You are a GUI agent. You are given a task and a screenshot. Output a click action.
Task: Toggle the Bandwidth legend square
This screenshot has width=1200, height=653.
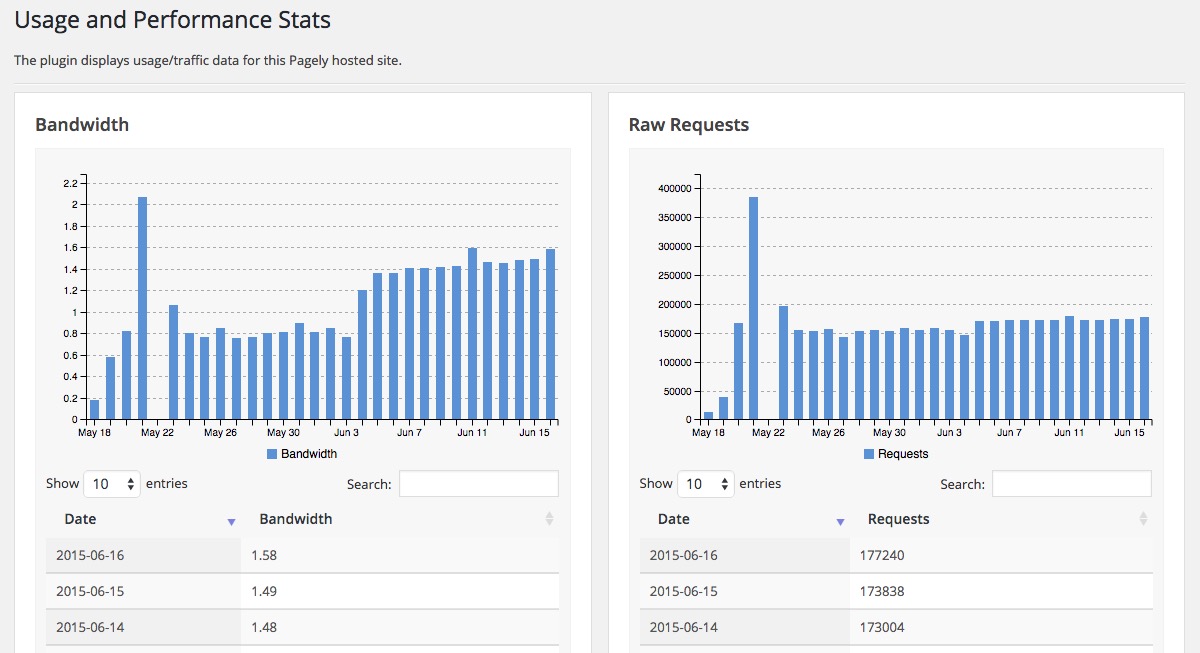tap(272, 454)
